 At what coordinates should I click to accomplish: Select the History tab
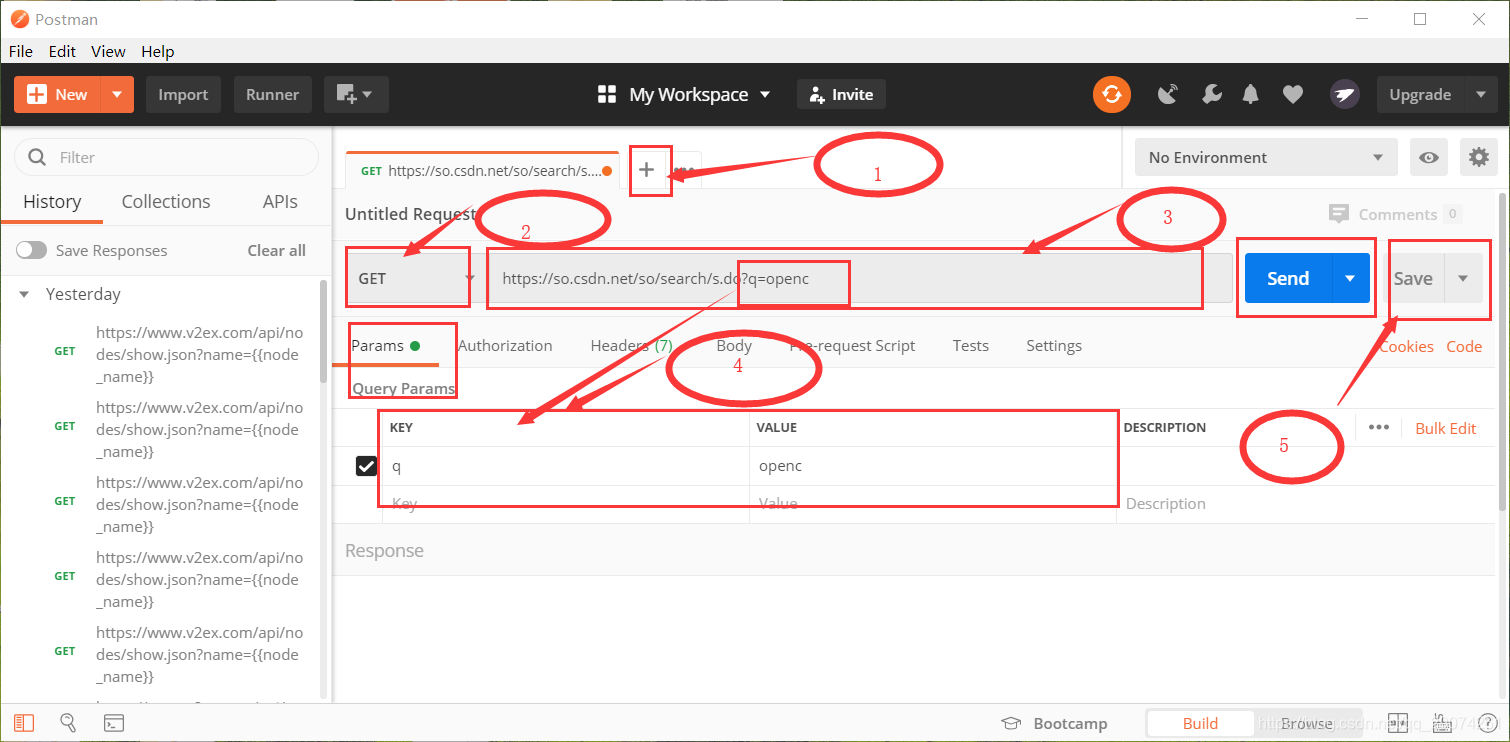click(52, 202)
